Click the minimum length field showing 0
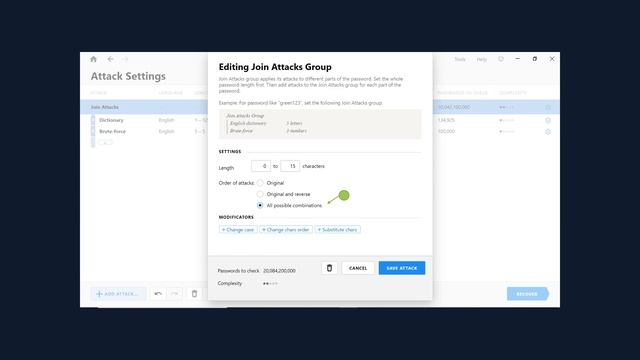Screen dimensions: 640x360 tap(261, 166)
